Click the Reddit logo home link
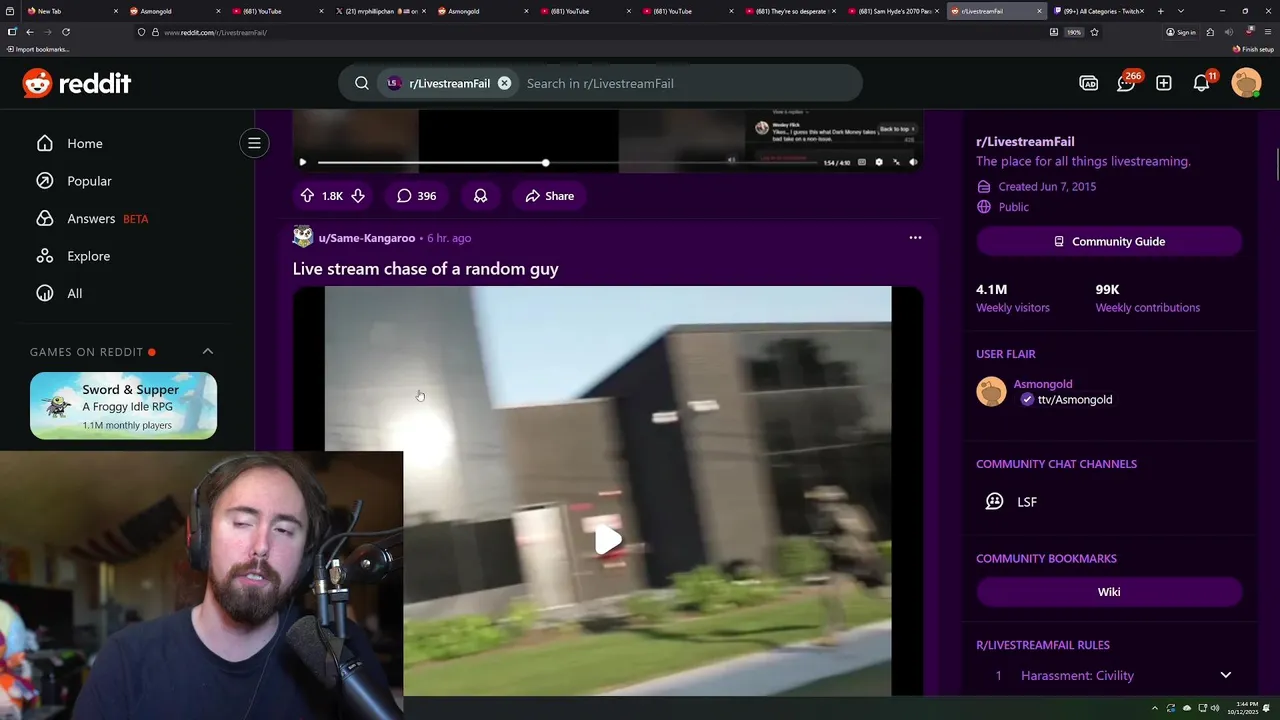 [x=77, y=83]
